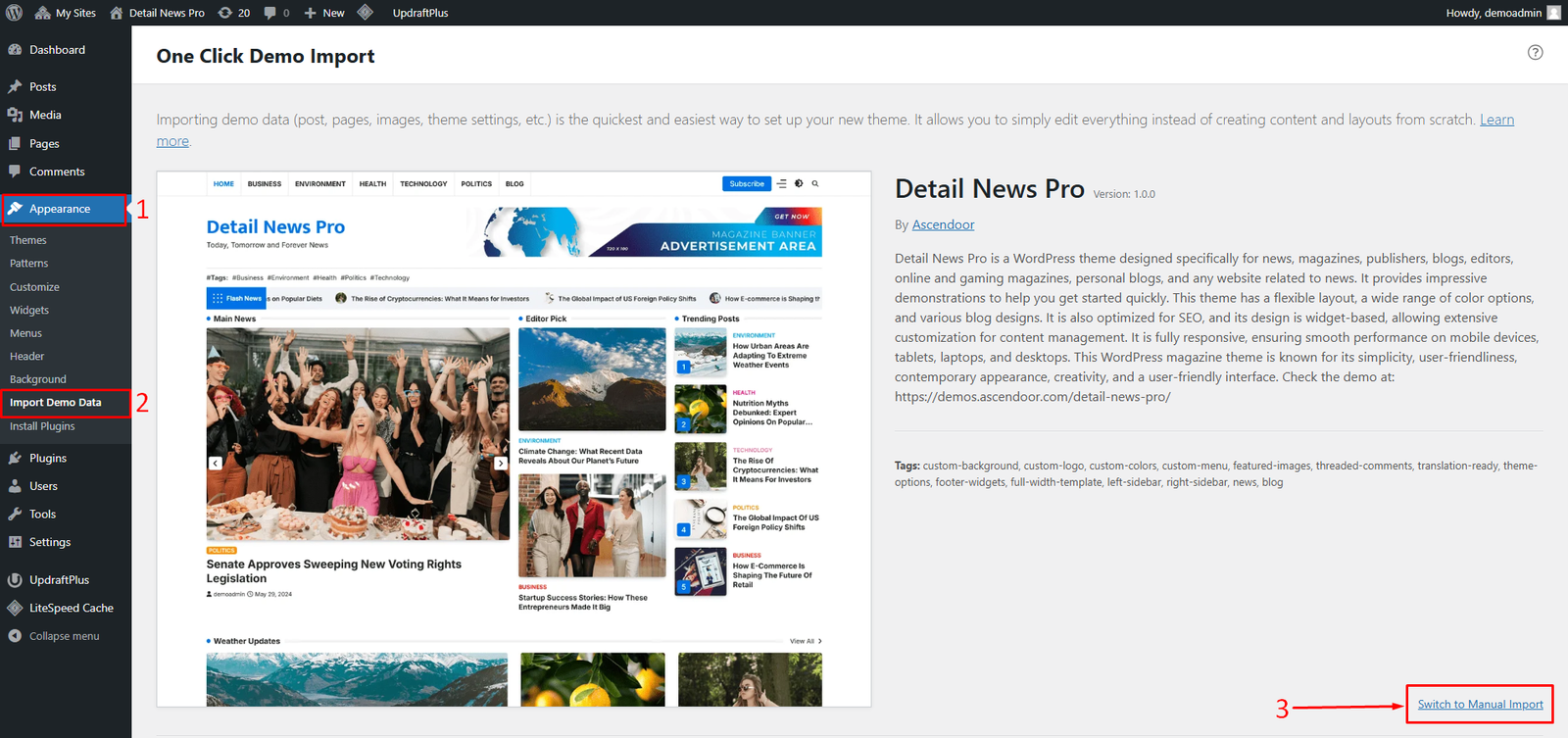
Task: Click the LiteSpeed diamond icon in admin bar
Action: tap(366, 13)
